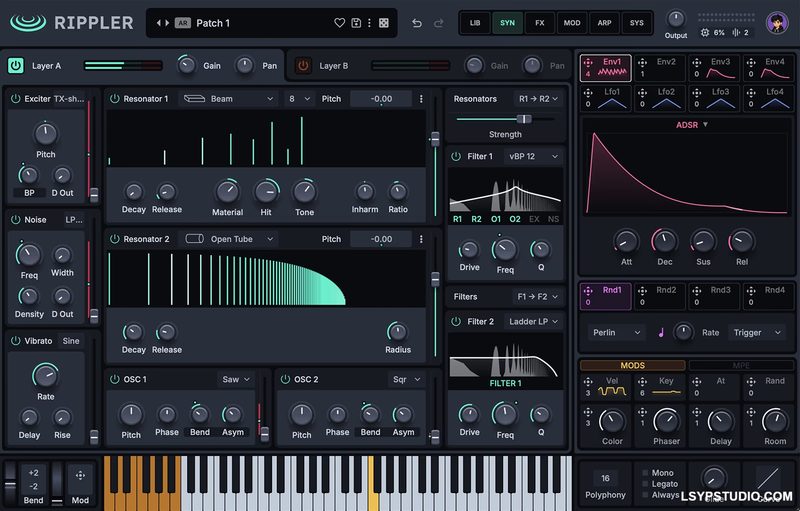Toggle OSC 1 power switch
The height and width of the screenshot is (511, 800).
point(115,379)
